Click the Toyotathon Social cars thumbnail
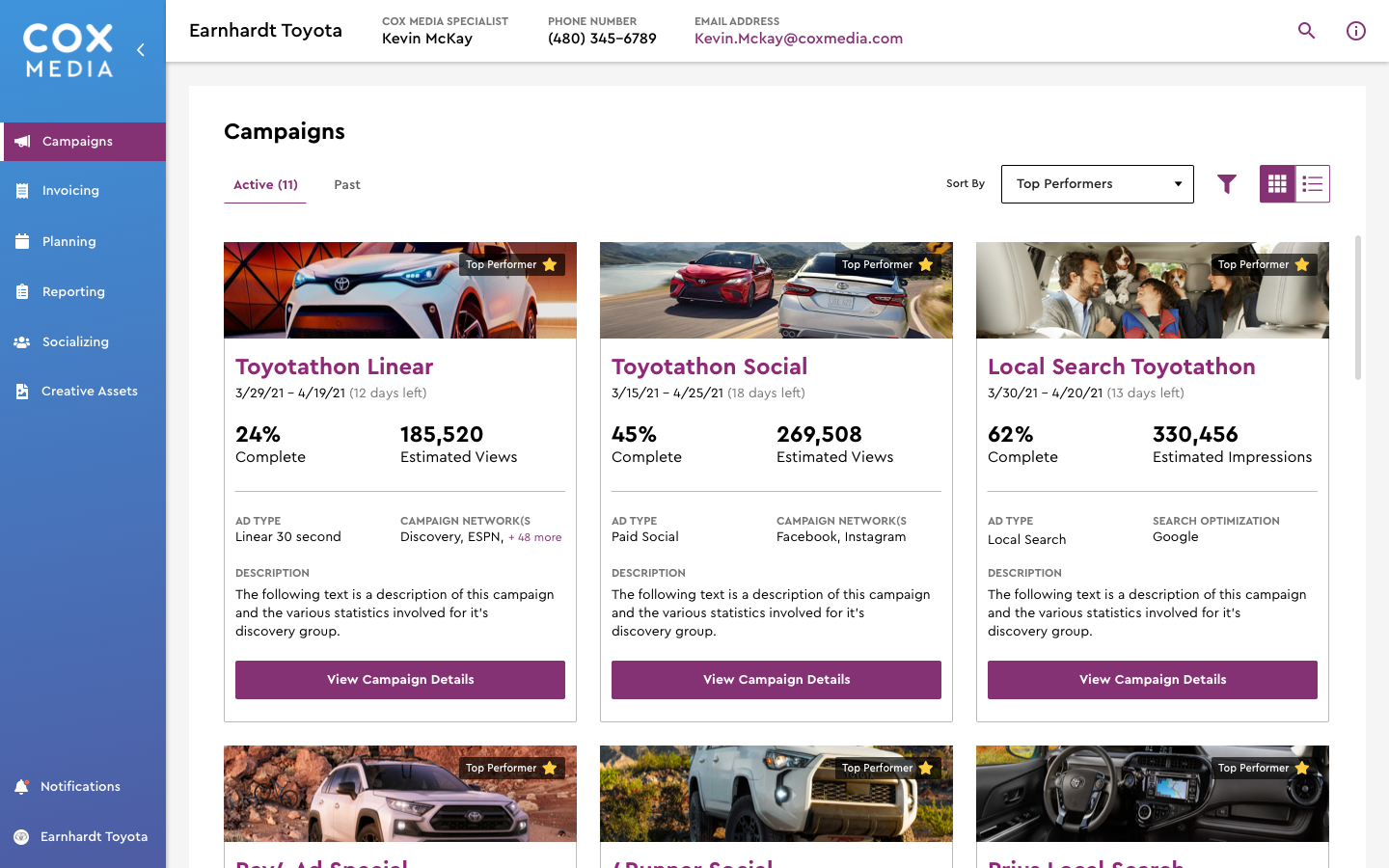 coord(776,290)
